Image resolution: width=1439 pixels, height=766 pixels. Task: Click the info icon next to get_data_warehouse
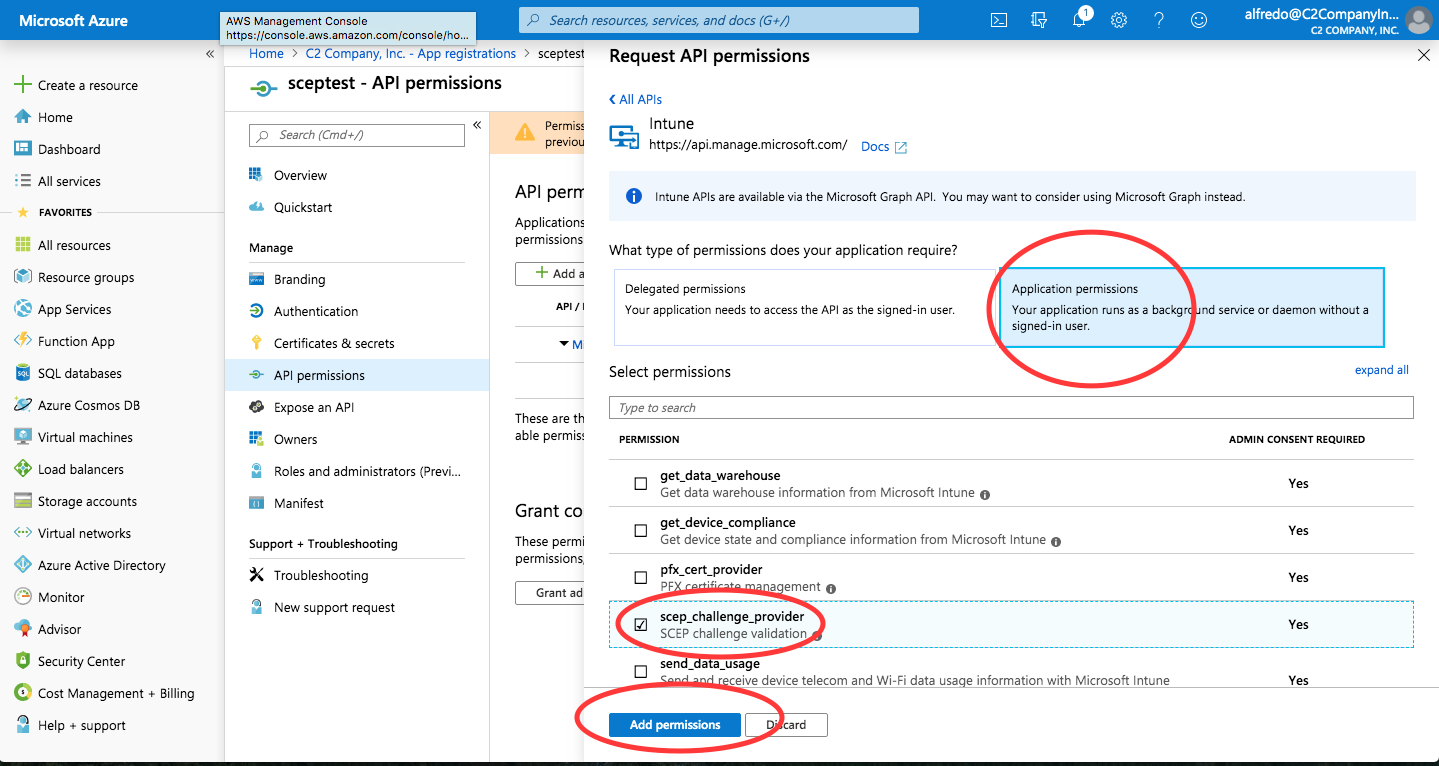click(x=985, y=495)
